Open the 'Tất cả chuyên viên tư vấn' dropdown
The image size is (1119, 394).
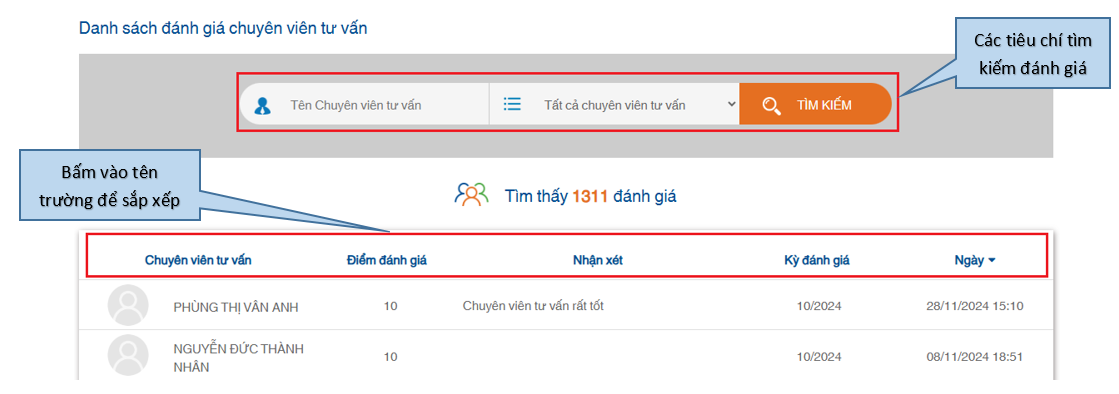pyautogui.click(x=614, y=104)
